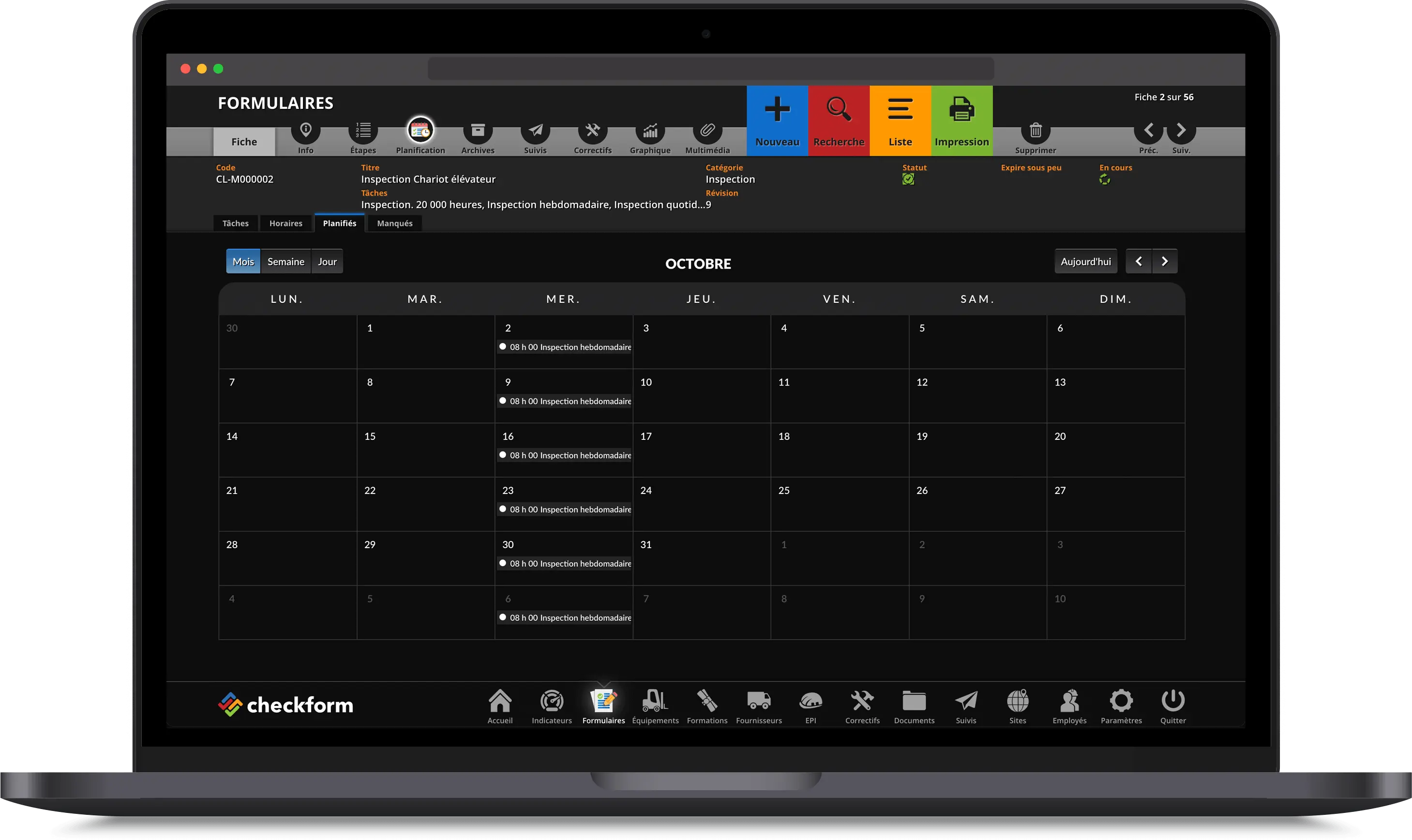Navigate to Équipements section
1412x840 pixels.
(x=655, y=705)
